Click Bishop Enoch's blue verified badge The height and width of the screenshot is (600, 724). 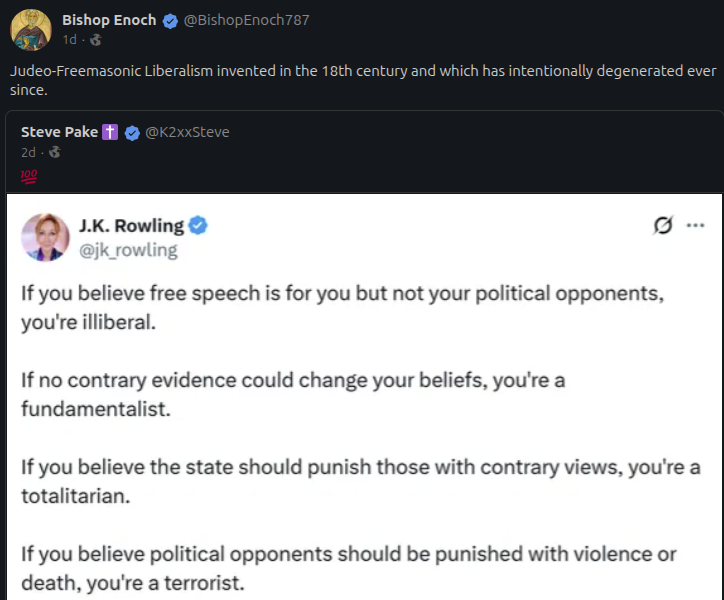pyautogui.click(x=171, y=20)
